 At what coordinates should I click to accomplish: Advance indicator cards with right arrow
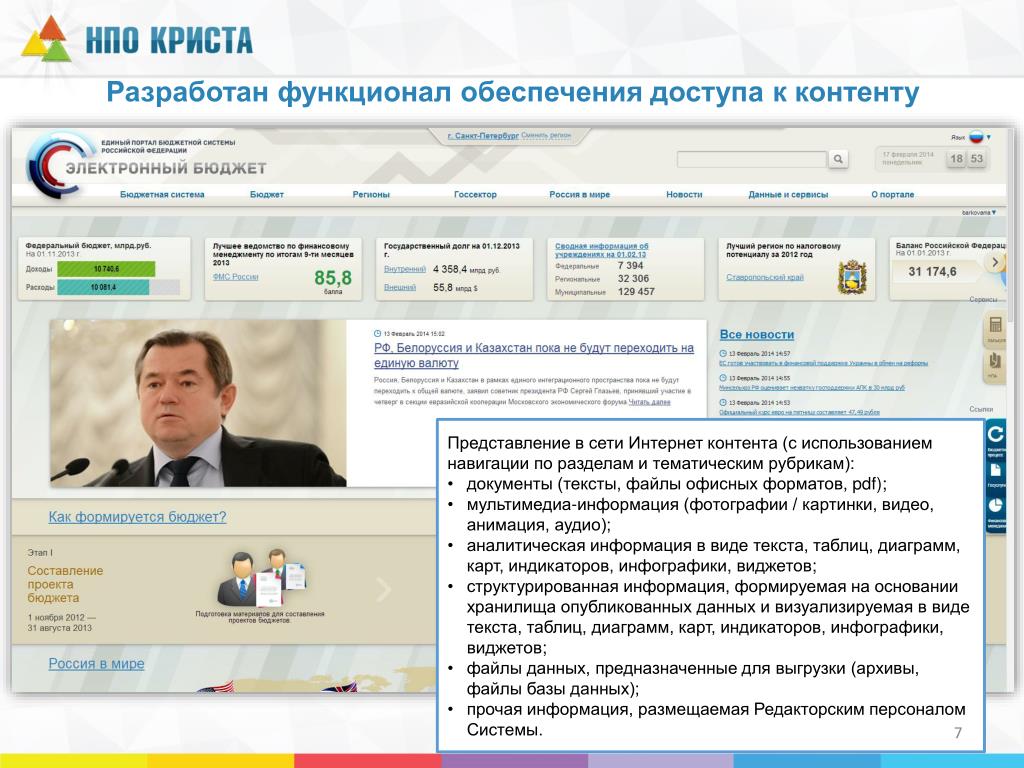[995, 263]
